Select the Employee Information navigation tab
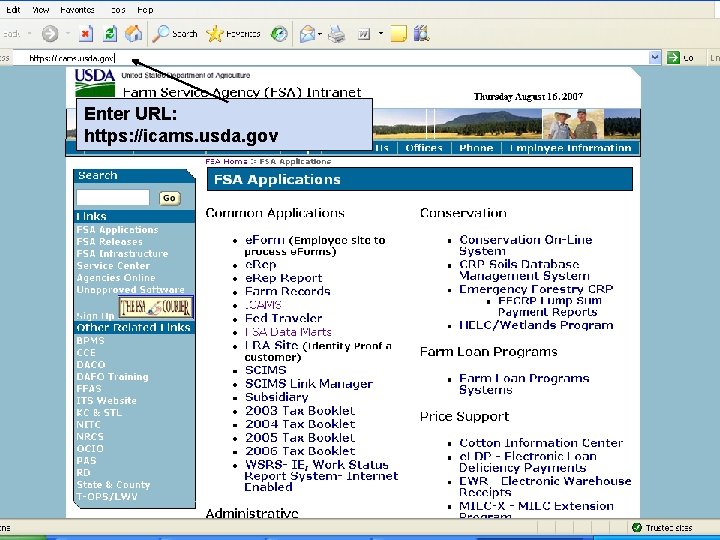 point(570,148)
